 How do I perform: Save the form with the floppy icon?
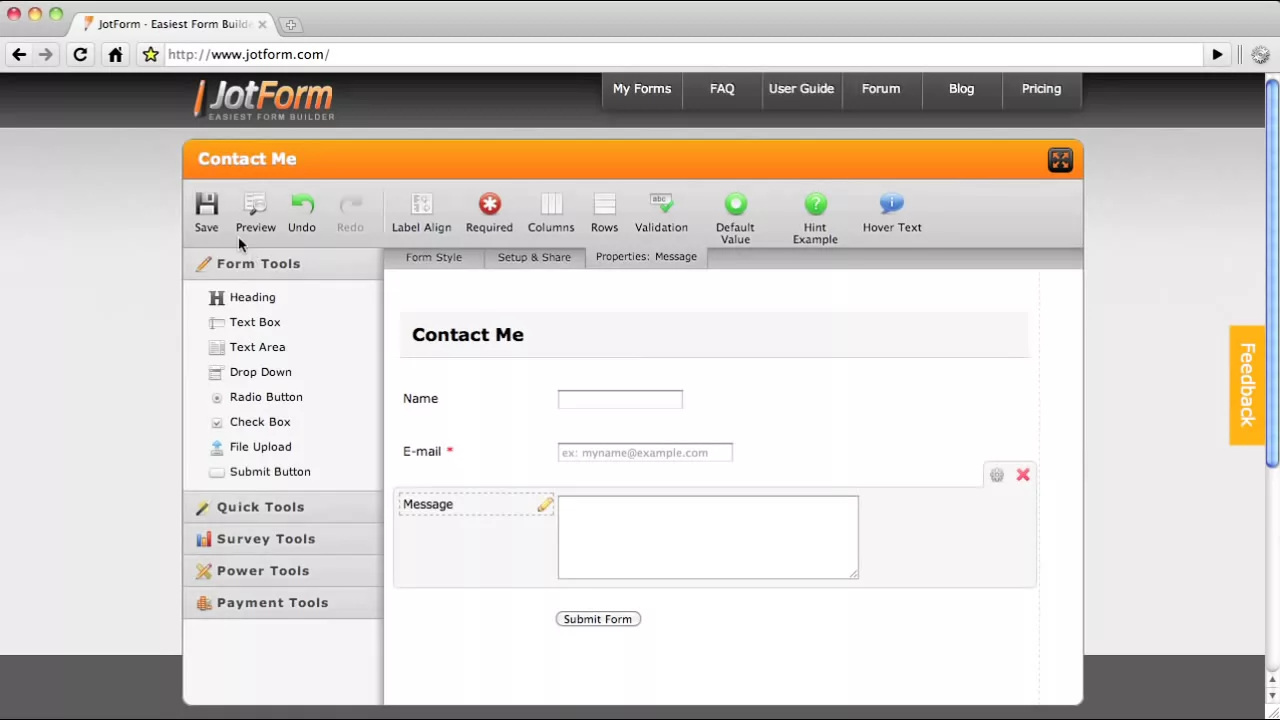click(206, 213)
